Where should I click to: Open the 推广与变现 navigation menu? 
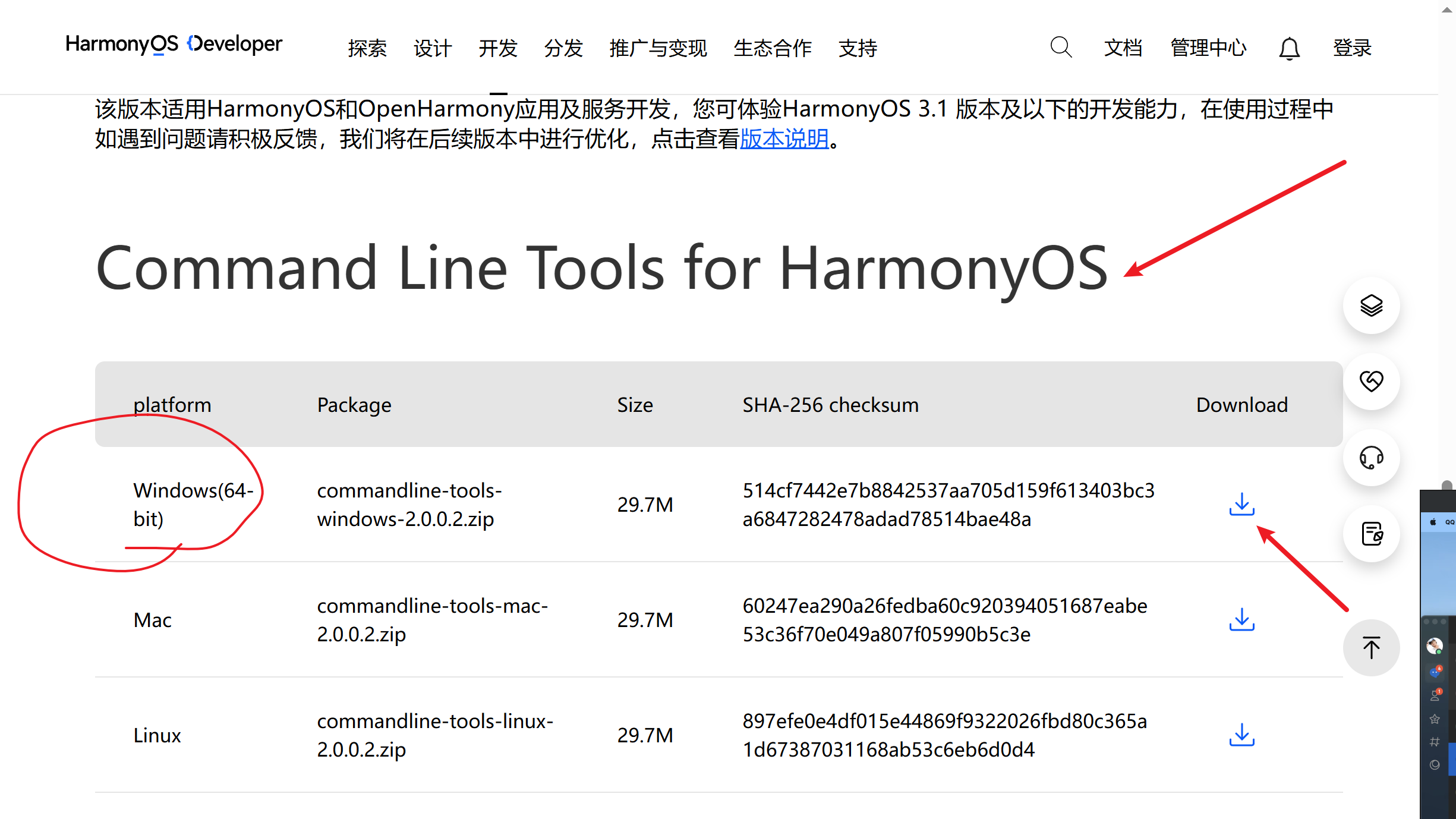tap(658, 48)
